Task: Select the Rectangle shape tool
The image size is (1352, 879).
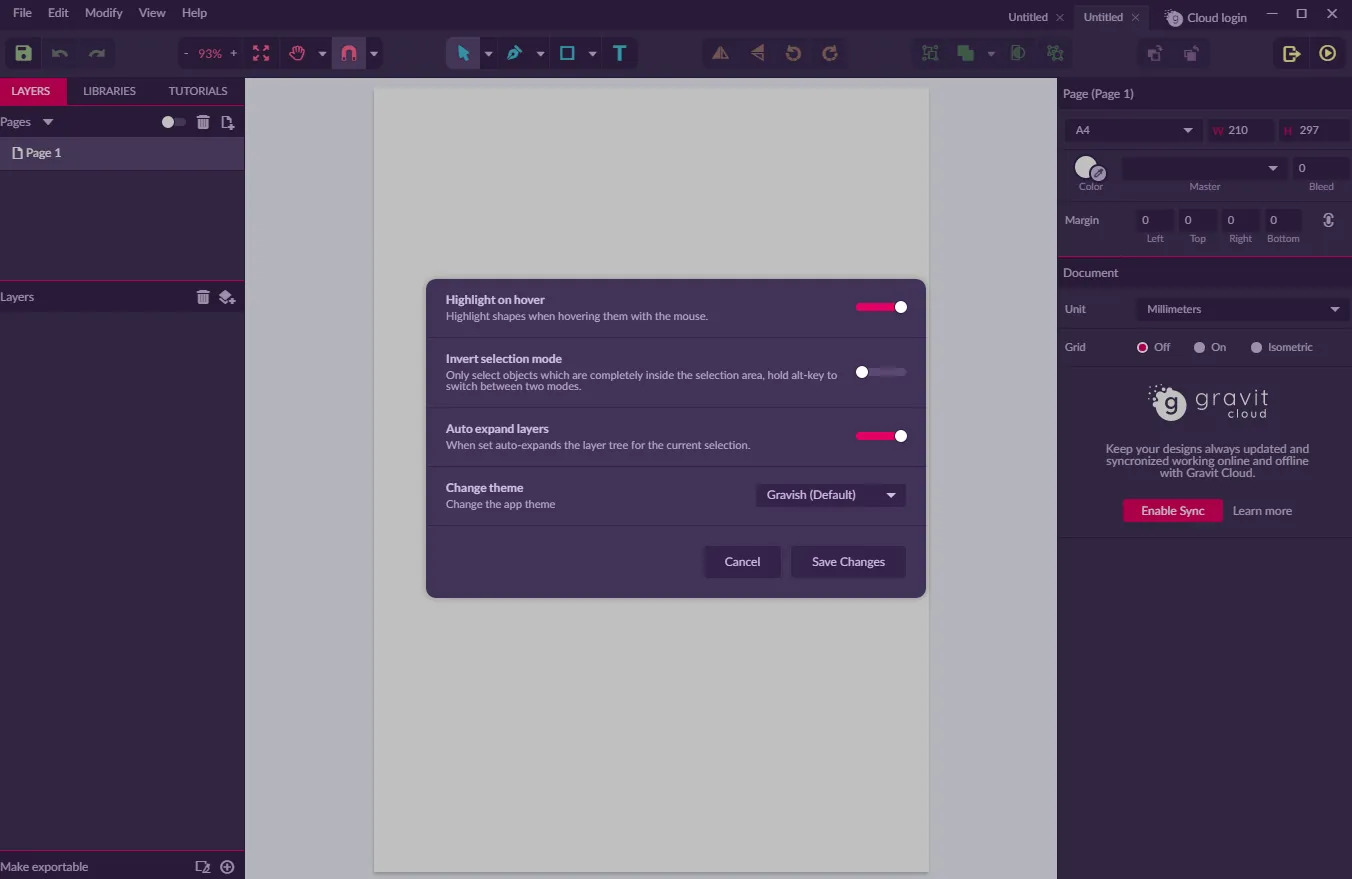Action: point(567,53)
